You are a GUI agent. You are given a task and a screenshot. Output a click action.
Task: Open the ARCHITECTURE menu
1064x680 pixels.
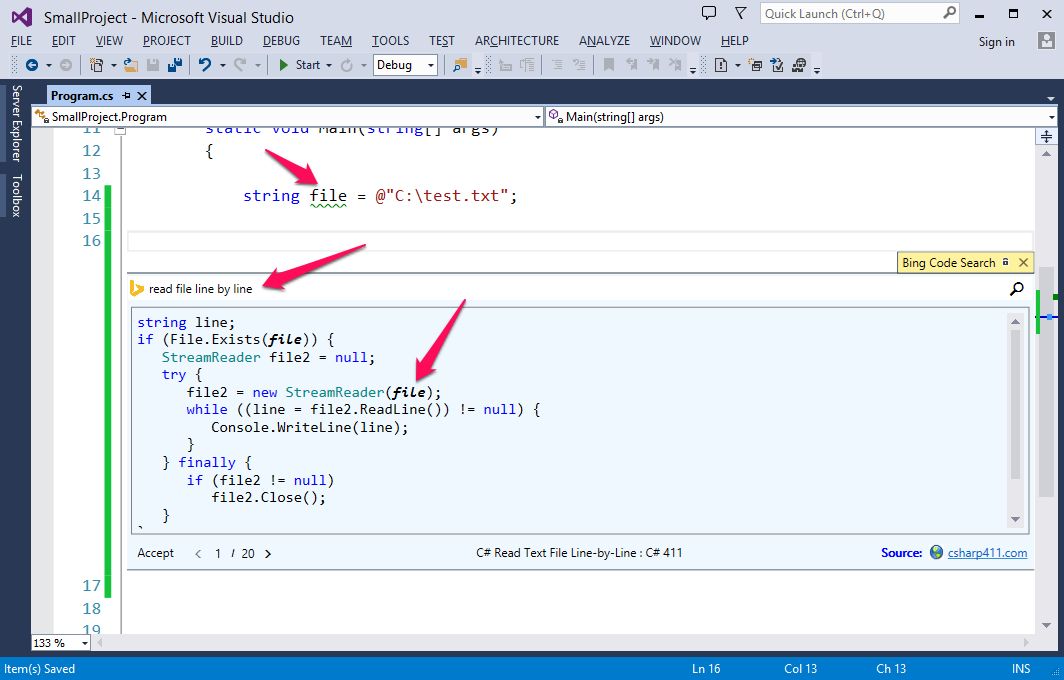click(x=517, y=41)
